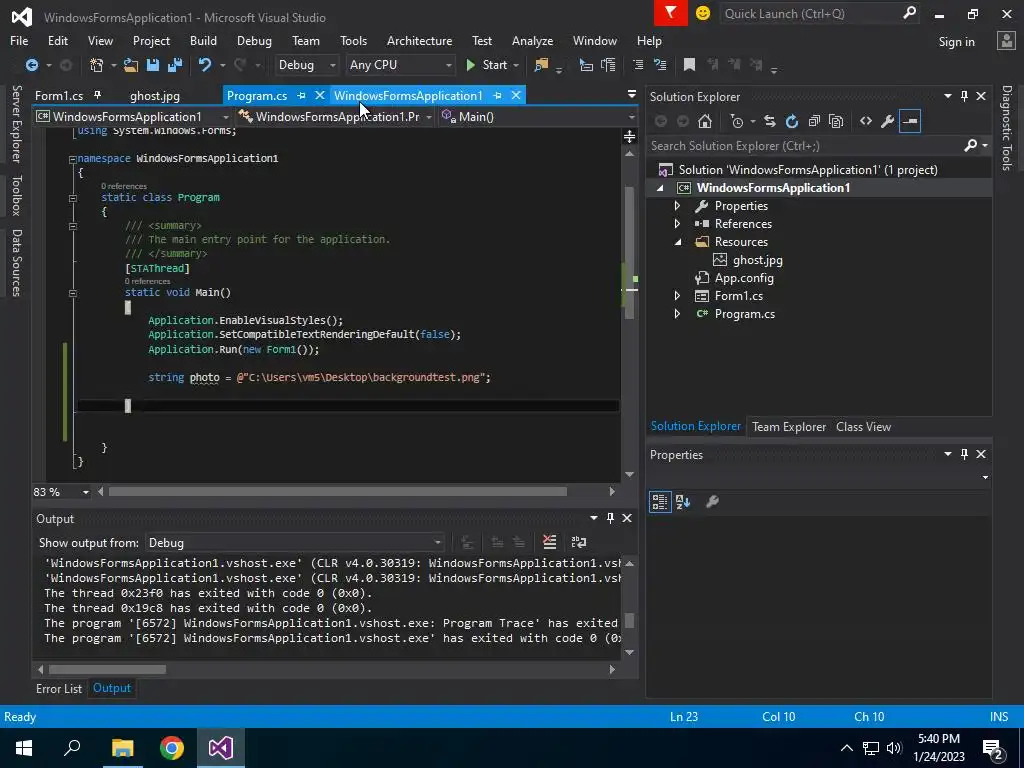The height and width of the screenshot is (768, 1024).
Task: Expand the Program.cs node in Solution Explorer
Action: 677,314
